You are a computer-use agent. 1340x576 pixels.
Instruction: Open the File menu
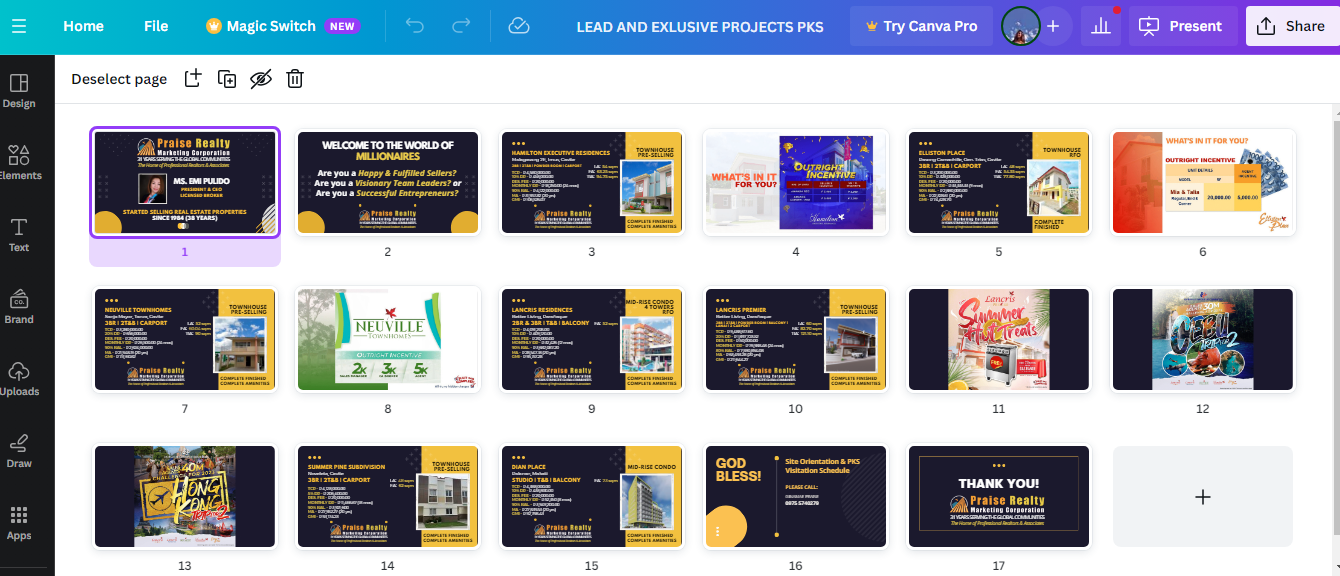pos(156,26)
